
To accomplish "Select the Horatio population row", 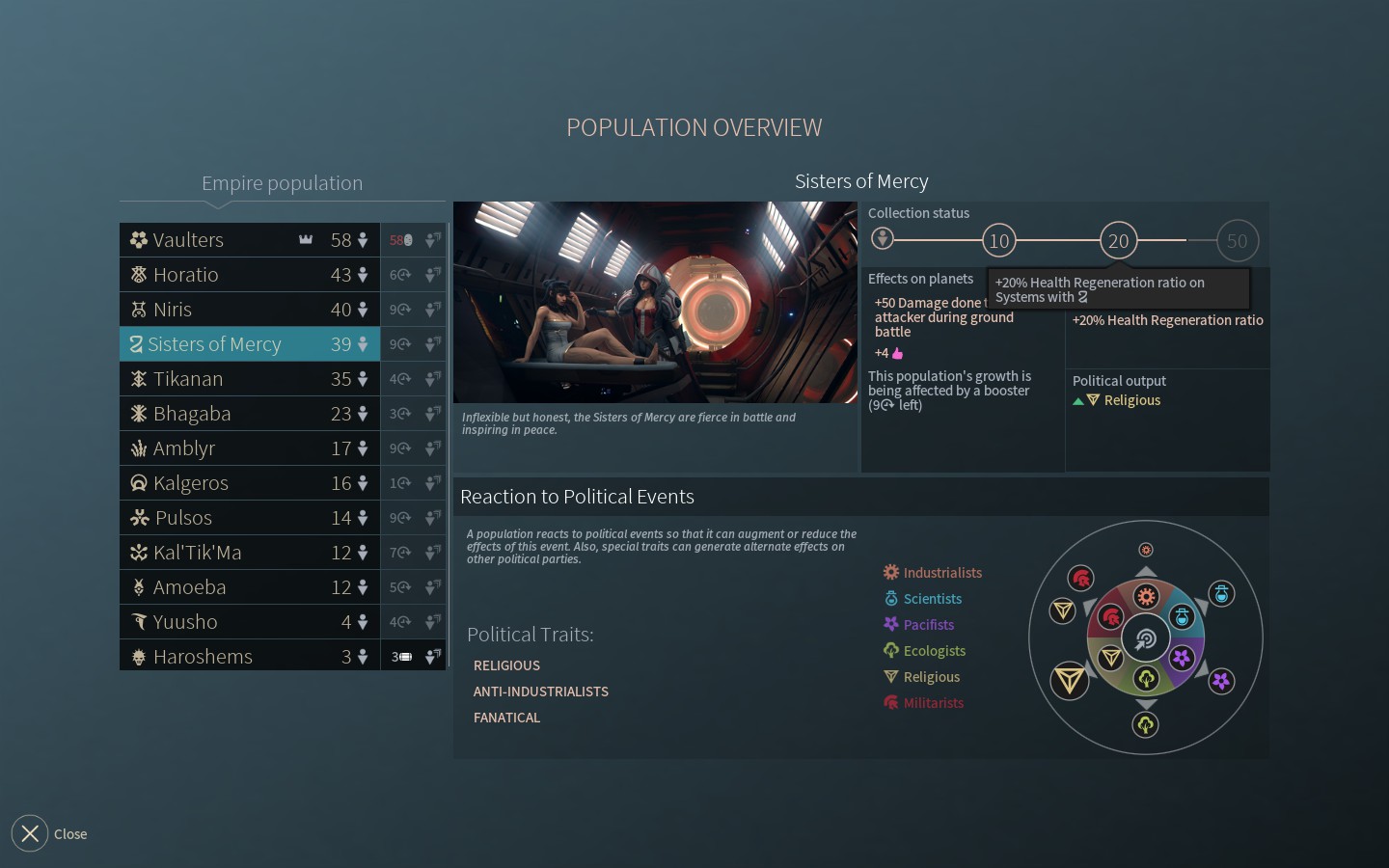I will pos(249,275).
